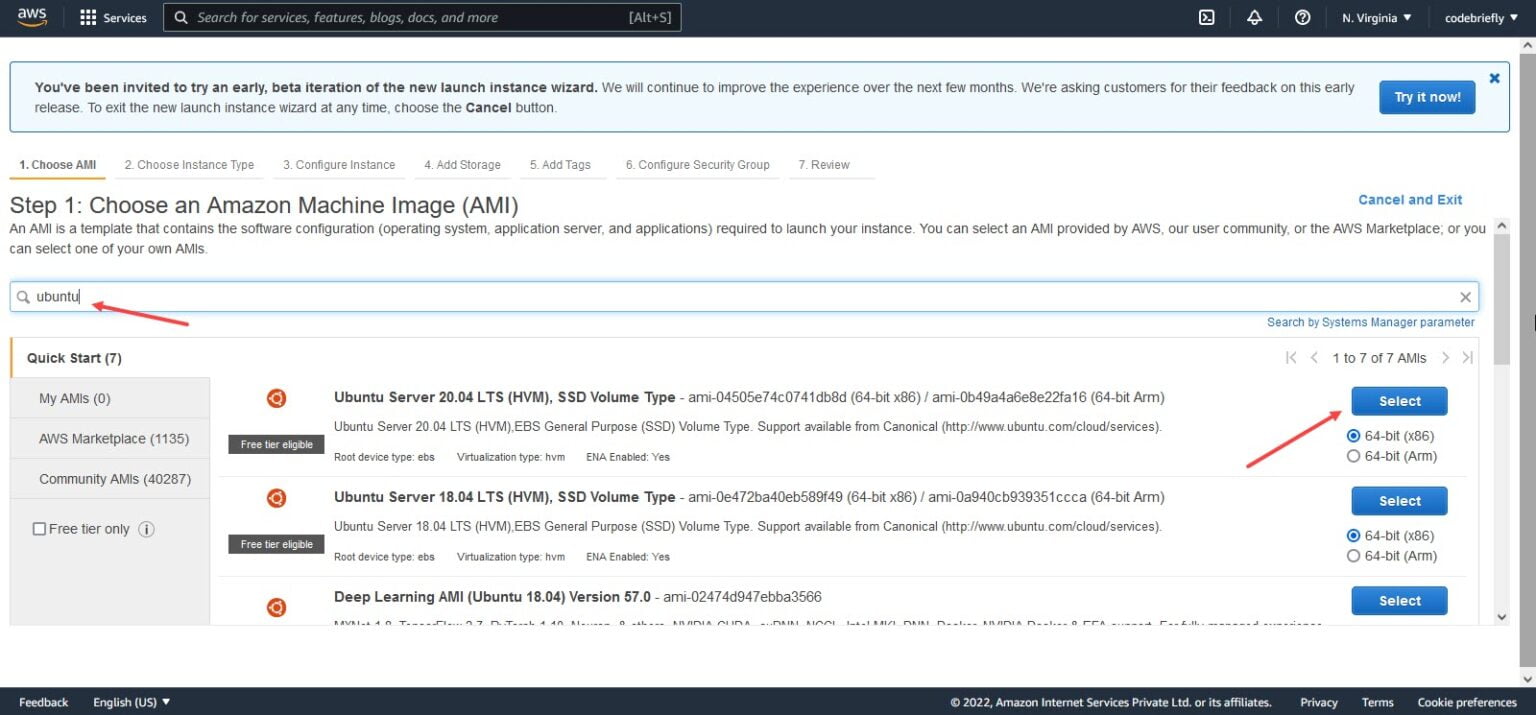
Task: Open the help question mark icon
Action: tap(1302, 17)
